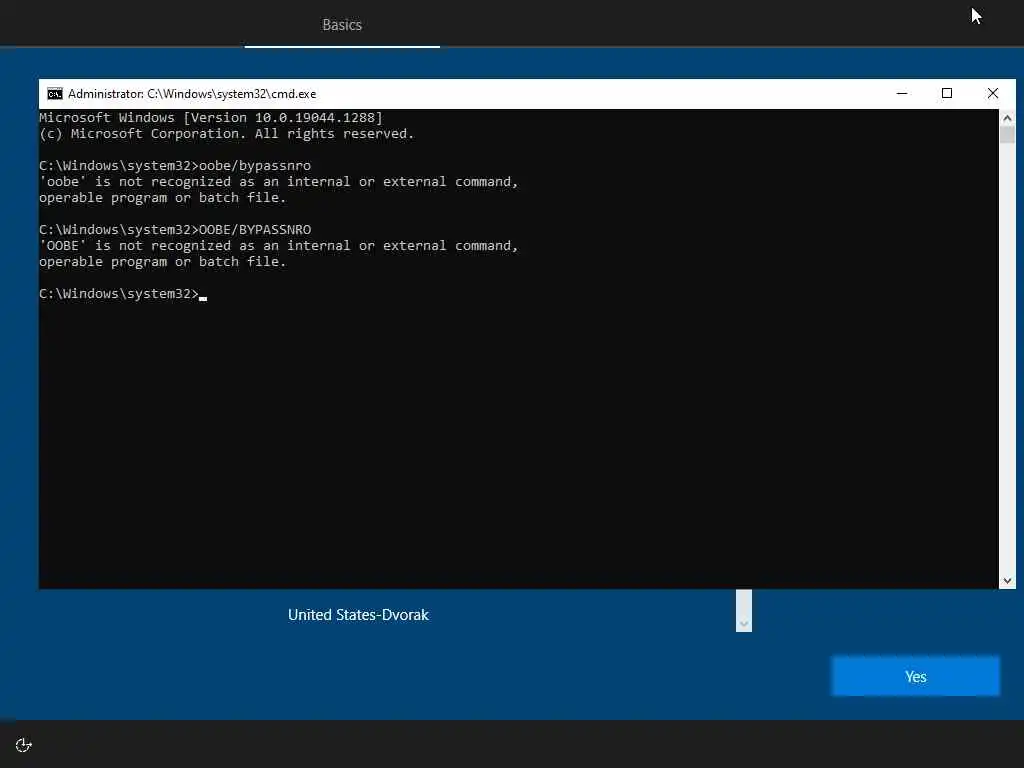Minimize the Administrator cmd.exe window
Image resolution: width=1024 pixels, height=768 pixels.
coord(902,93)
